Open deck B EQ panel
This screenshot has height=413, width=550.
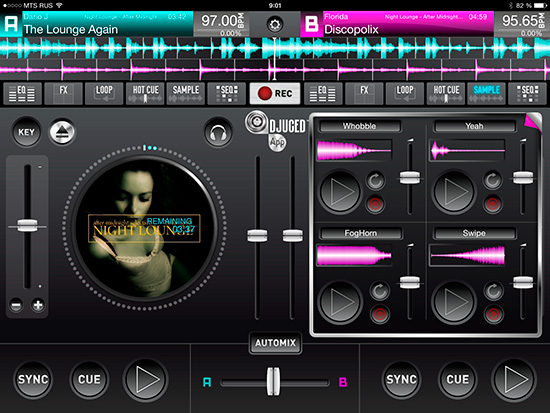[x=323, y=93]
